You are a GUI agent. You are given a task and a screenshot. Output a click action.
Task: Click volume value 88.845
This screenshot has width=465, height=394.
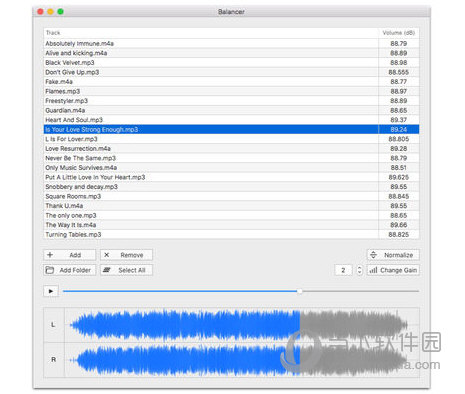click(399, 196)
